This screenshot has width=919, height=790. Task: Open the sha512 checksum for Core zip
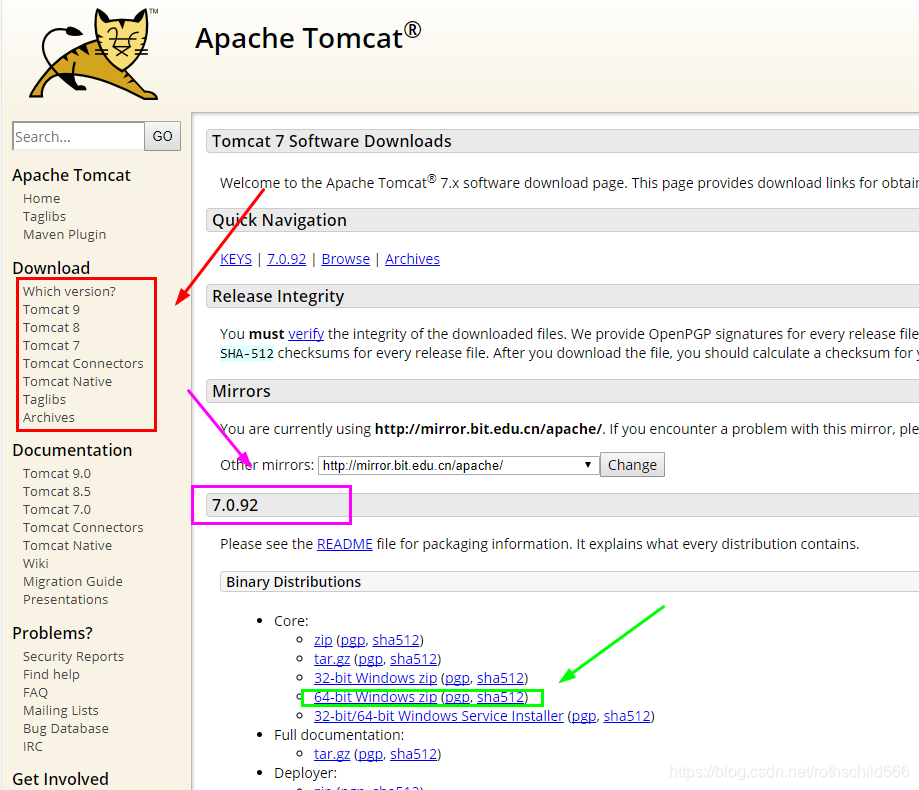[396, 640]
